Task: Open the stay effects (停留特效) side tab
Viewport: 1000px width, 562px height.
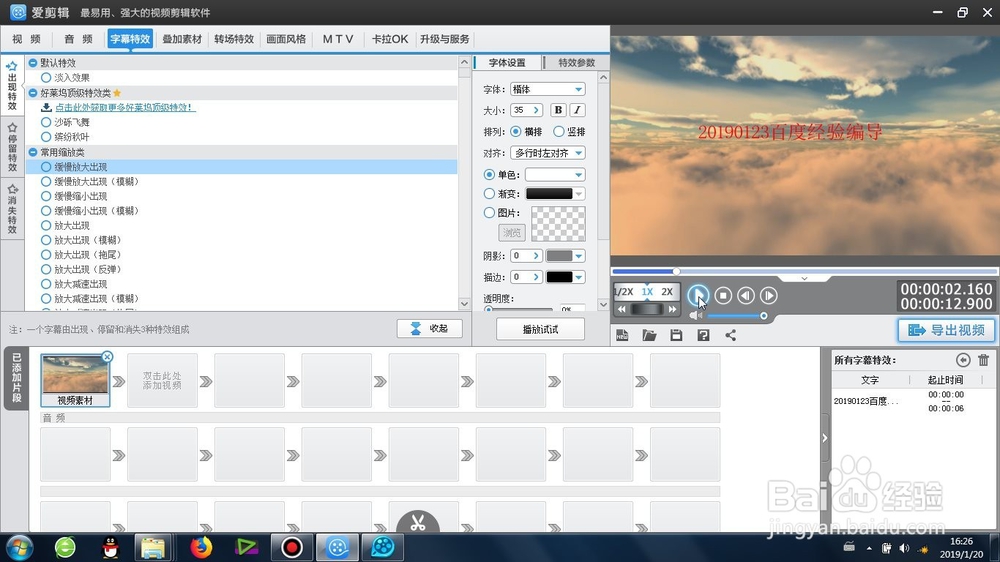Action: click(12, 147)
